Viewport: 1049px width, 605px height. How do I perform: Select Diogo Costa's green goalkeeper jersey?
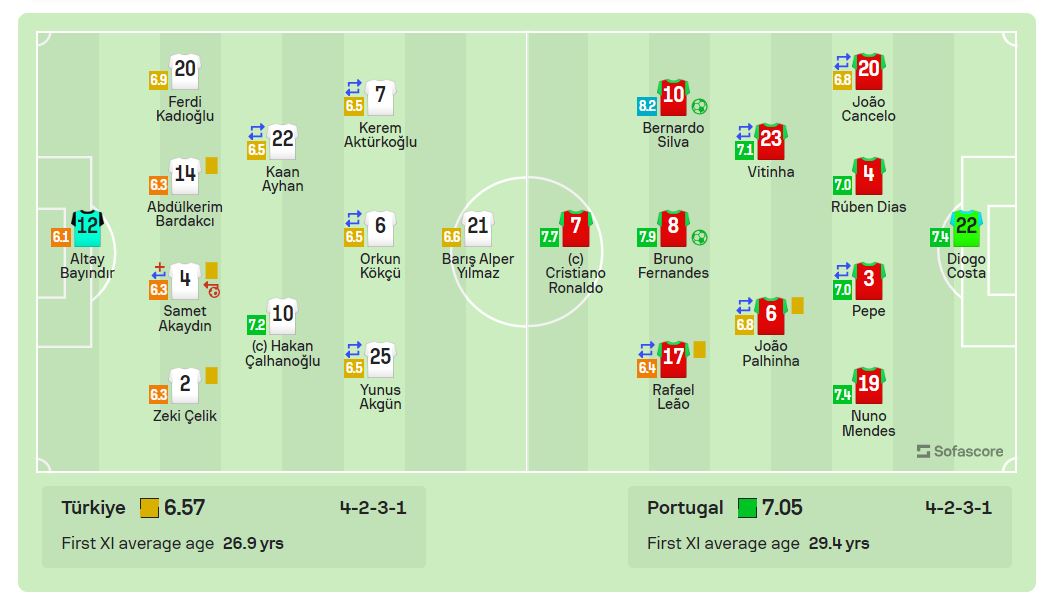966,228
